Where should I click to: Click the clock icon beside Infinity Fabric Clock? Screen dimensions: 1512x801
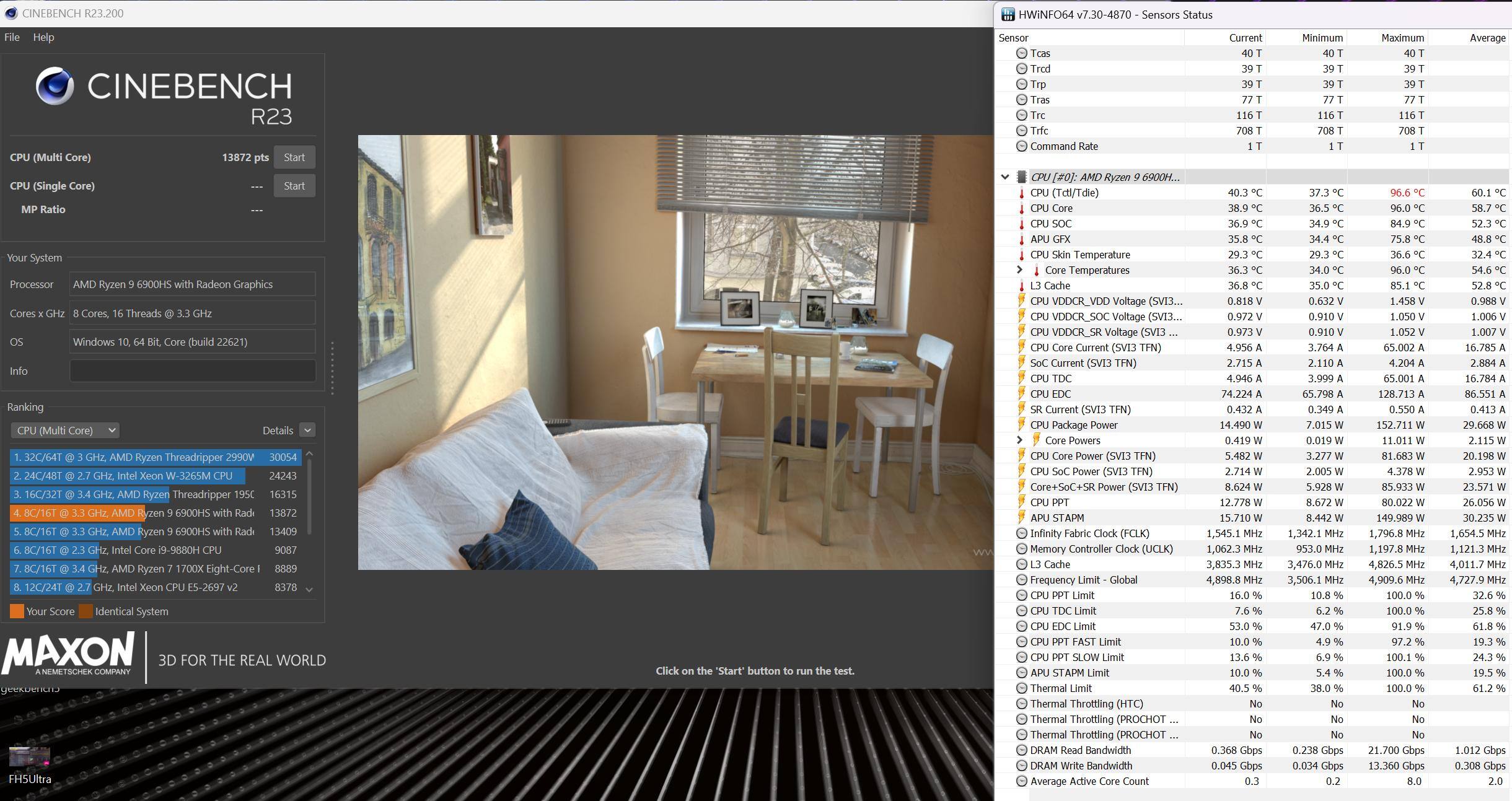point(1022,533)
